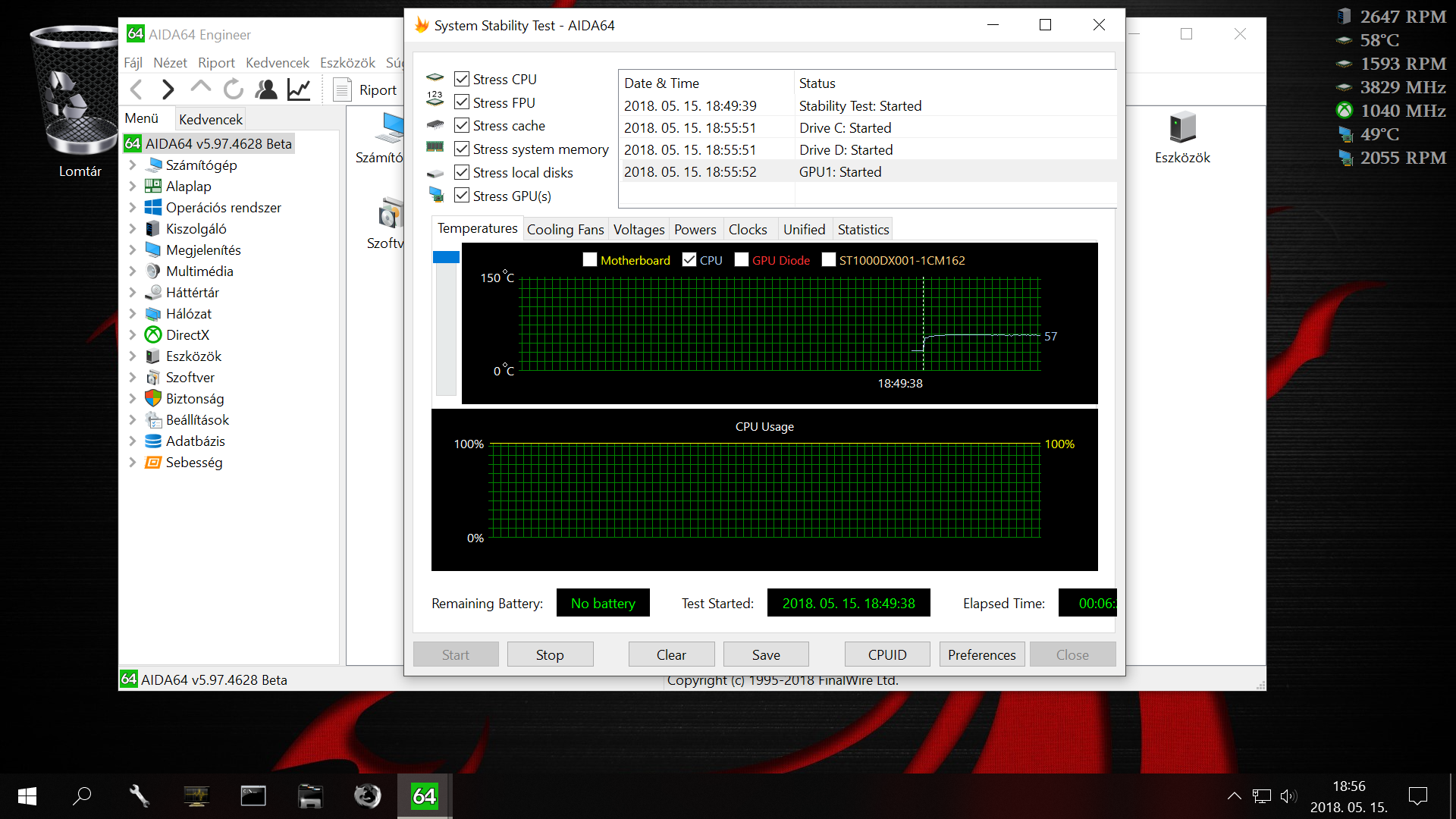Expand the Megjelenítés tree node
Viewport: 1456px width, 819px height.
[x=133, y=249]
